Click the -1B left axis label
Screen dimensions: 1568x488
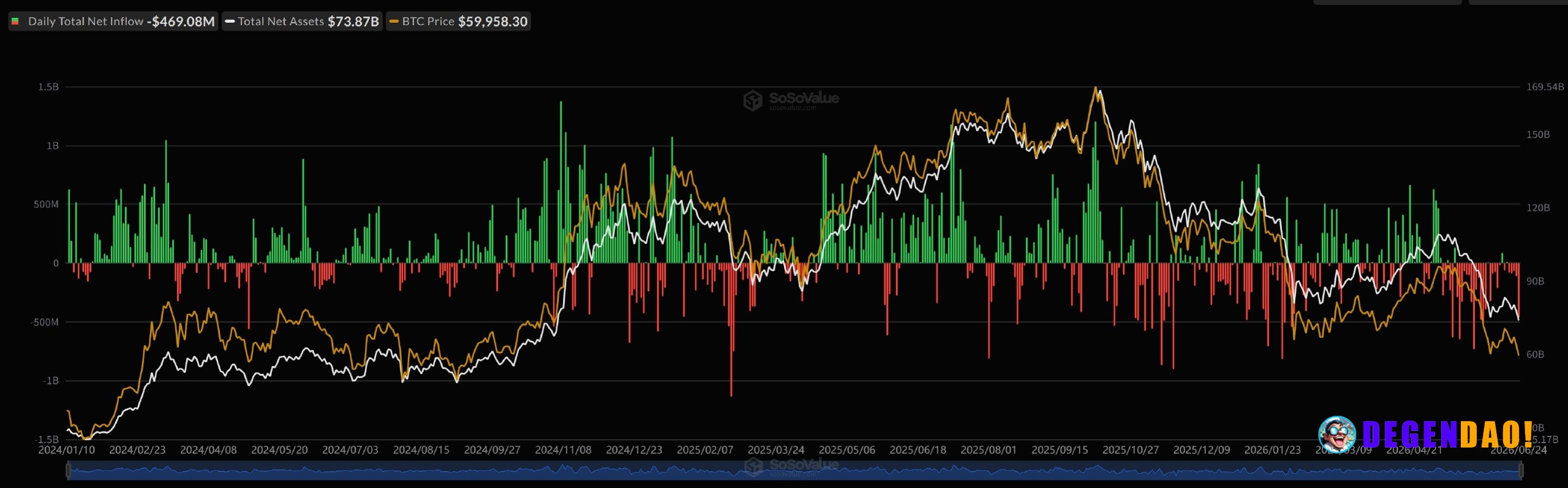coord(51,381)
